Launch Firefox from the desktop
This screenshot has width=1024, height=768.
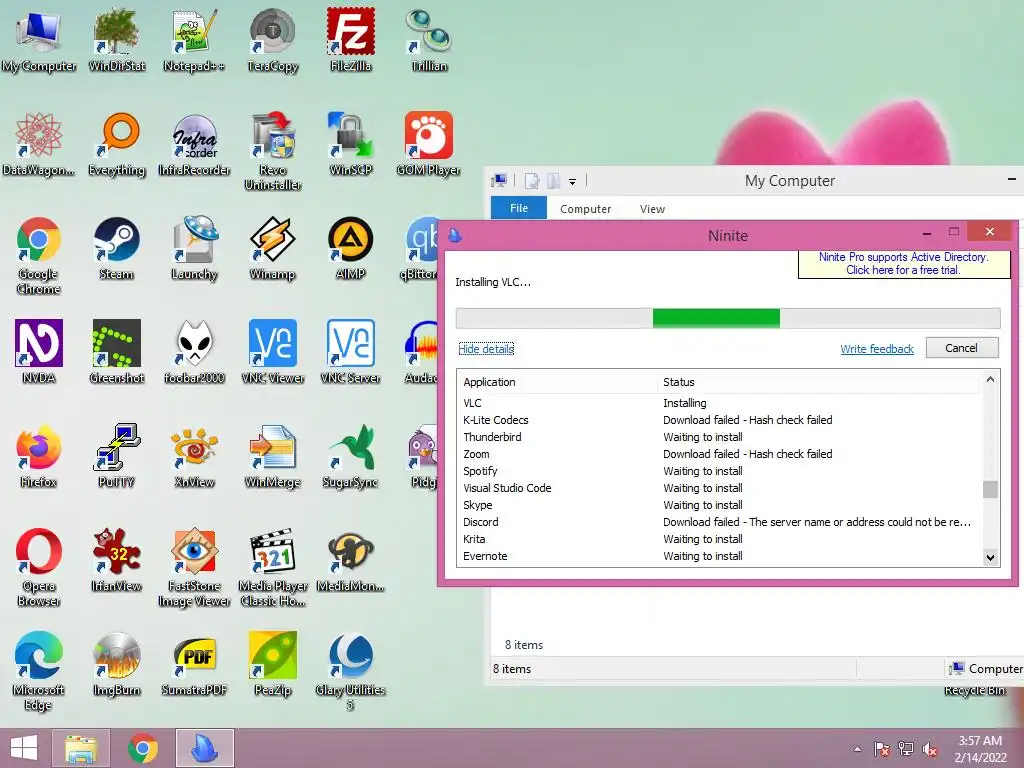click(x=39, y=456)
